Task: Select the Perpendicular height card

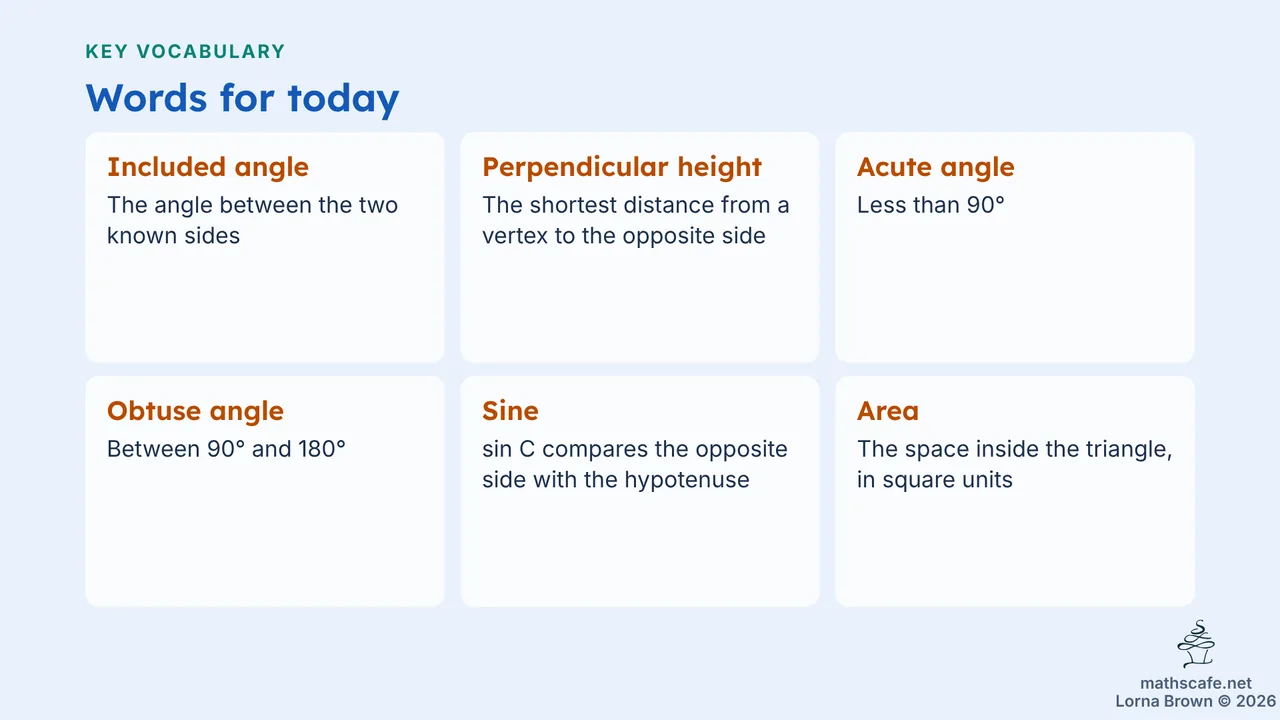Action: click(640, 247)
